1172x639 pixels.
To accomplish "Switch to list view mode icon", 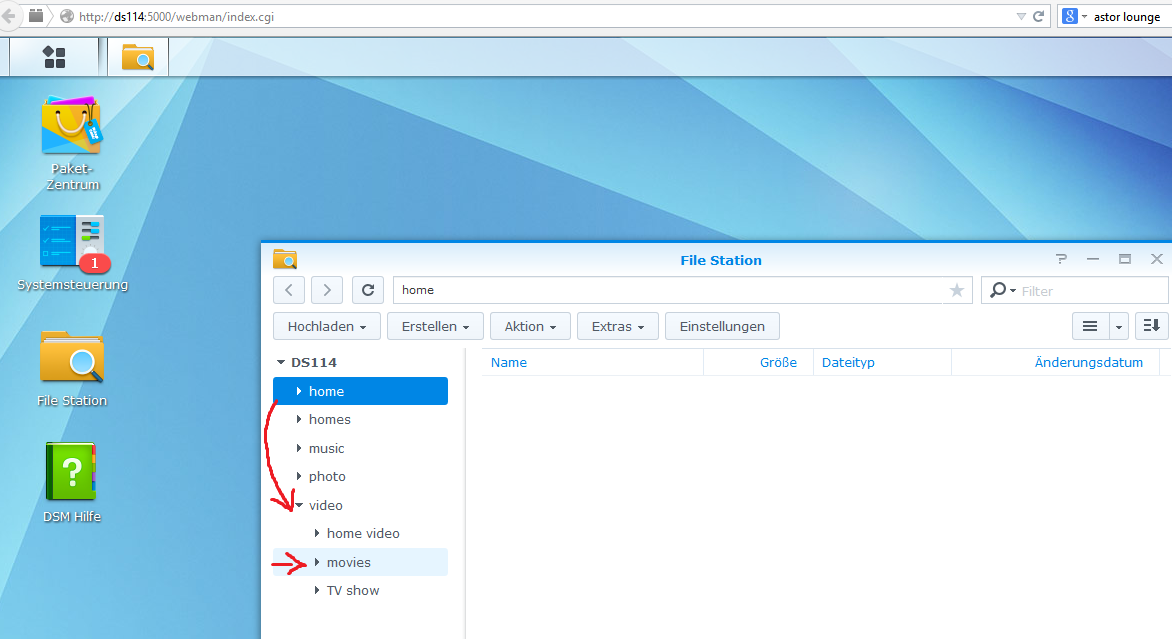I will (1090, 327).
